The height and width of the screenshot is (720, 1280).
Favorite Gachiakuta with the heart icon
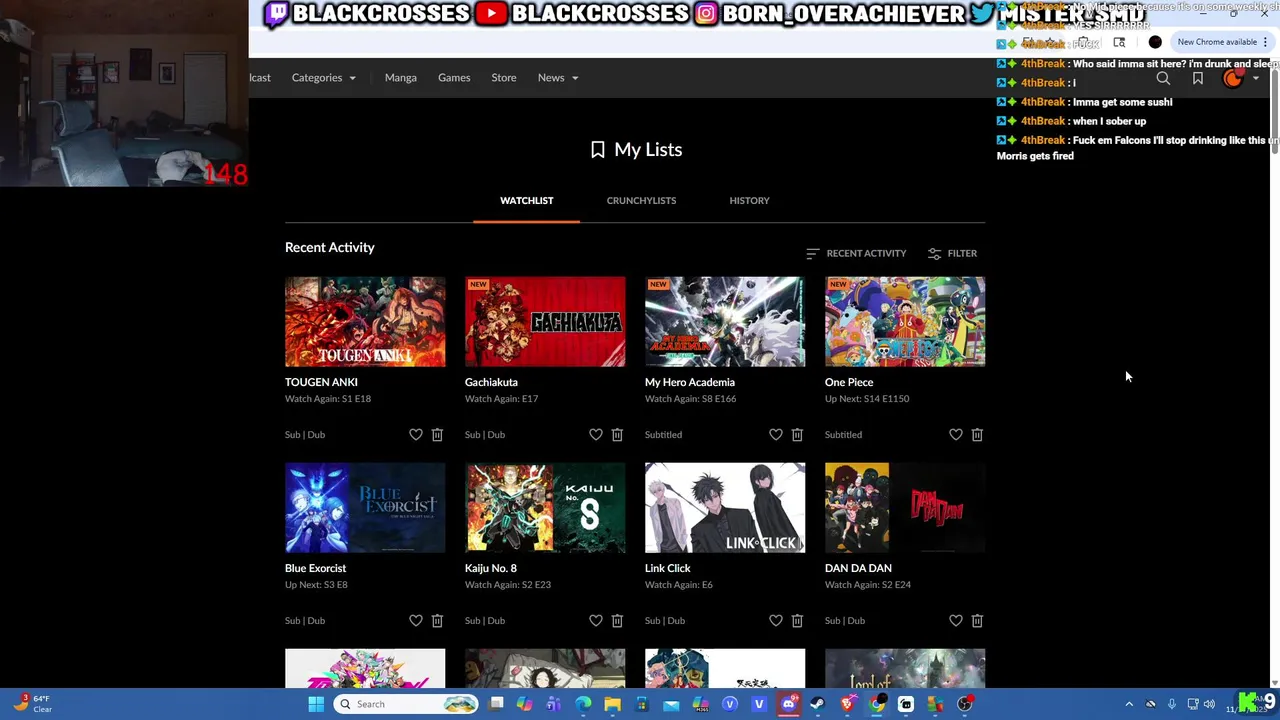tap(596, 435)
